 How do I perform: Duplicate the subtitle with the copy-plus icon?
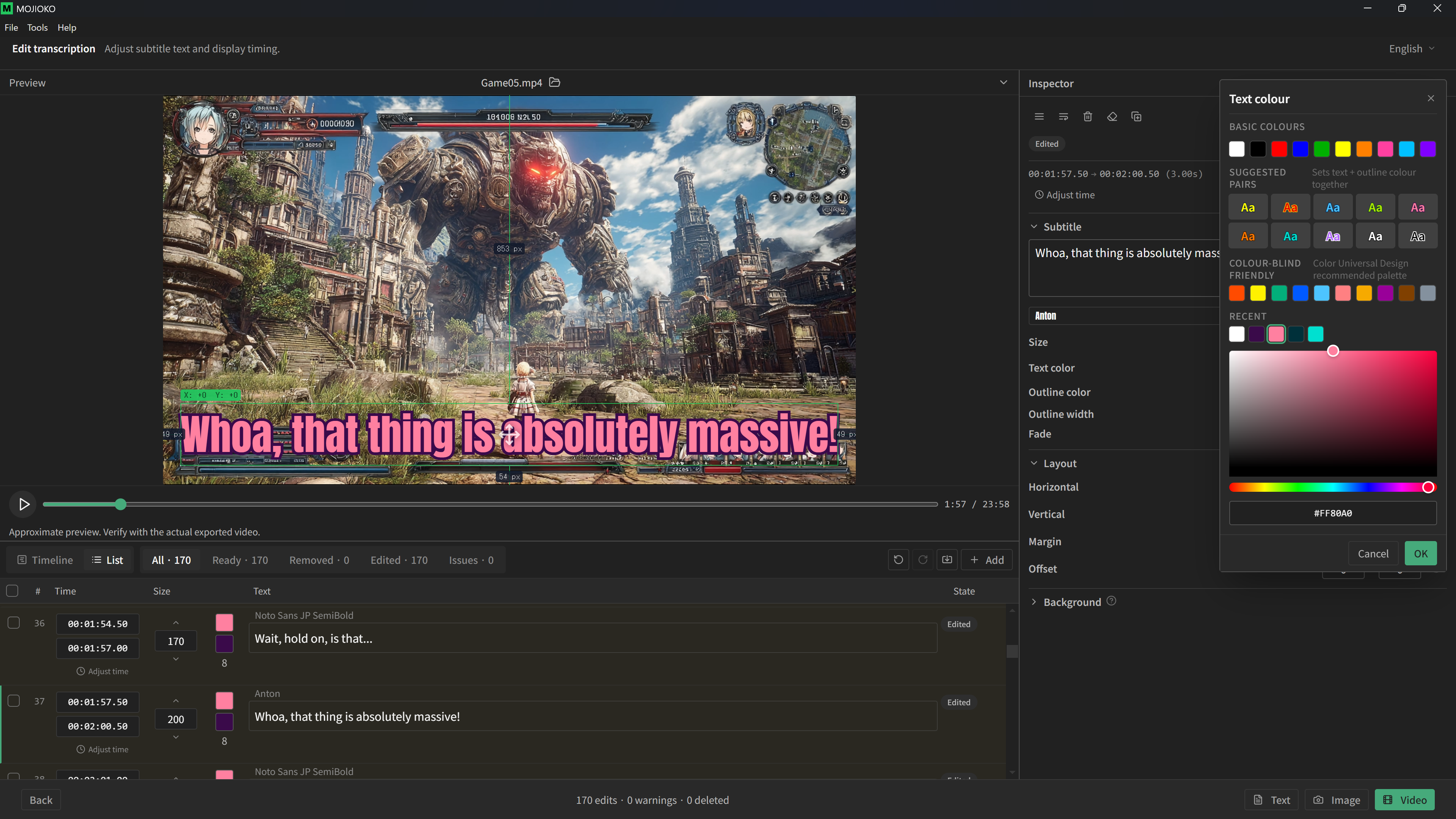1136,116
